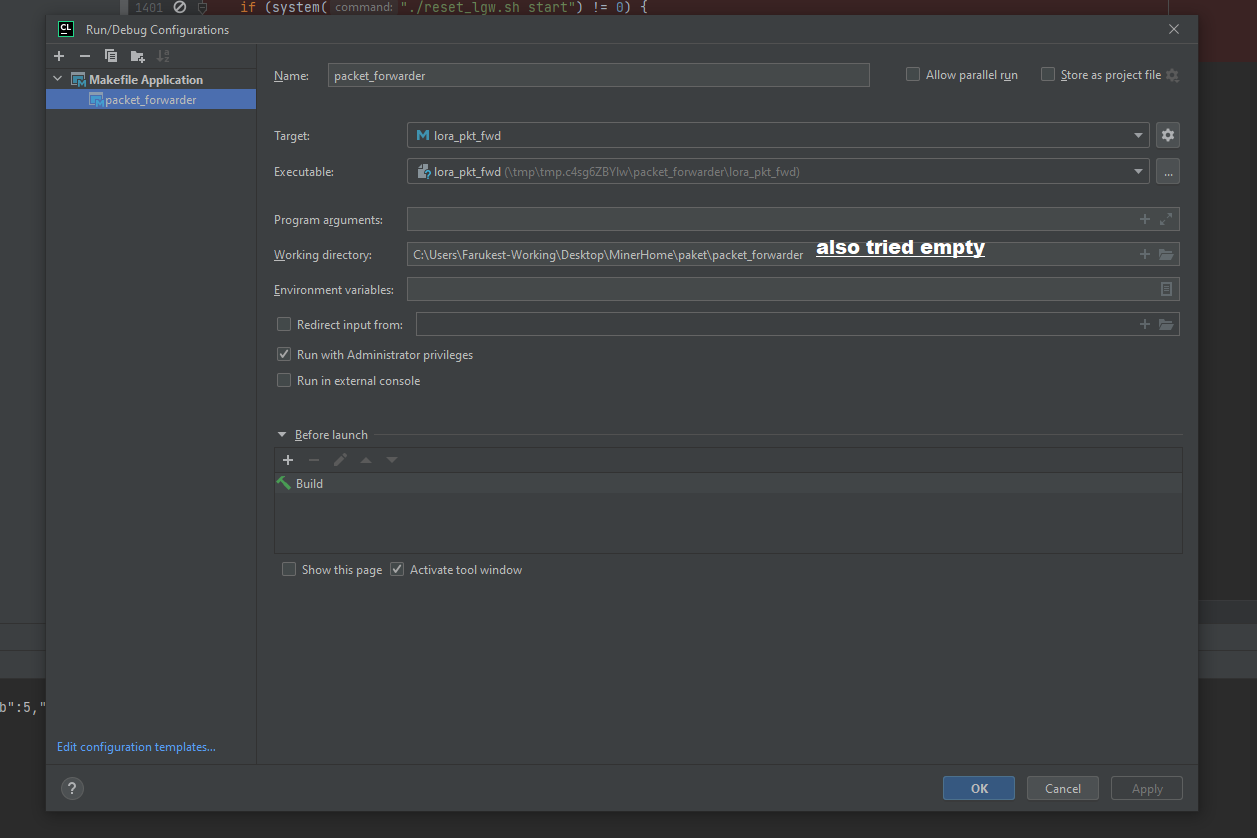Click the Apply button
Screen dimensions: 1257x838
[x=1147, y=788]
